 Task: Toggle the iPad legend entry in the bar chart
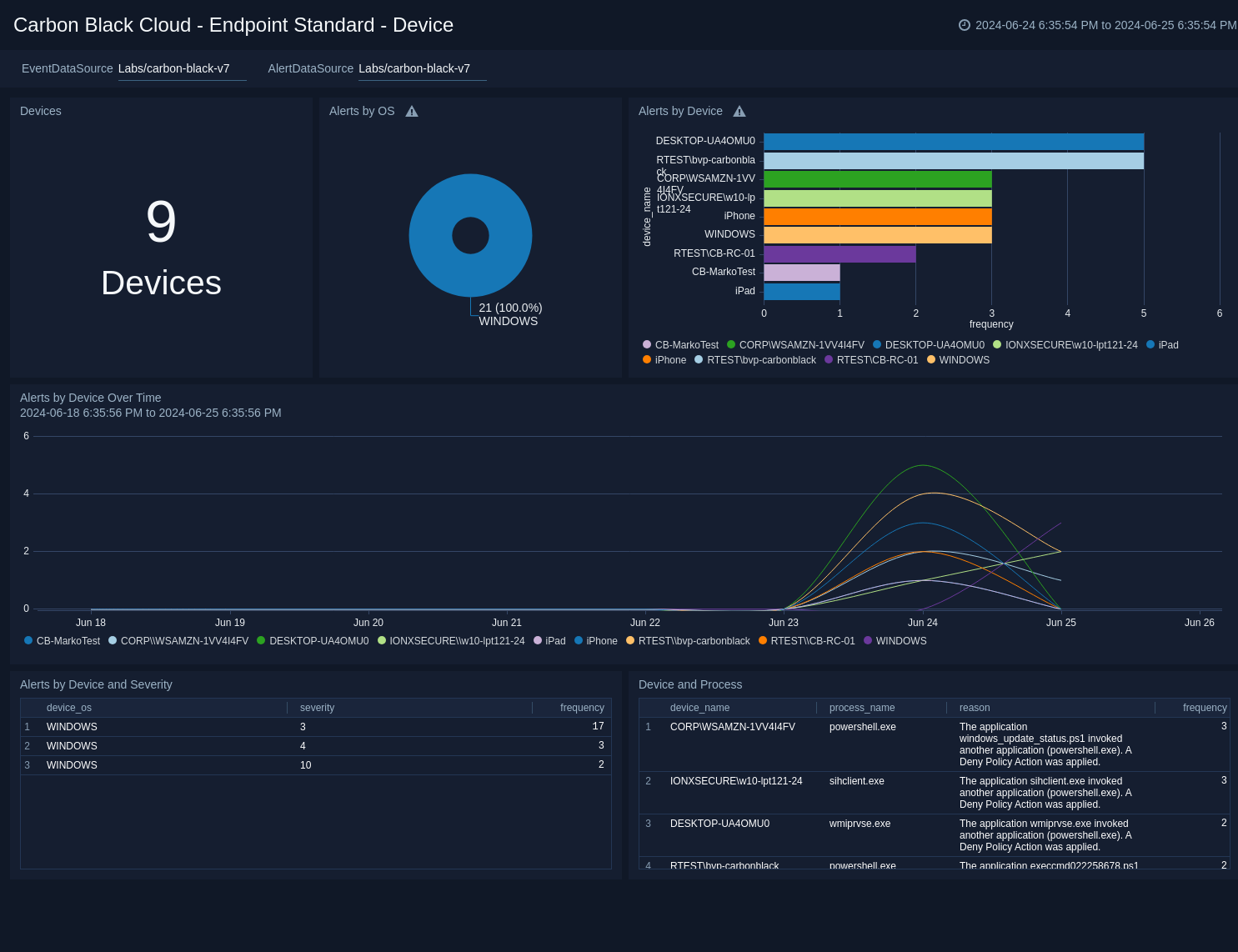[1161, 344]
